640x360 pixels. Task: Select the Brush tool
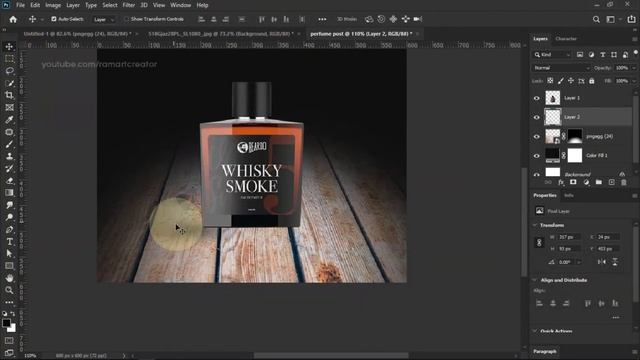(x=9, y=144)
